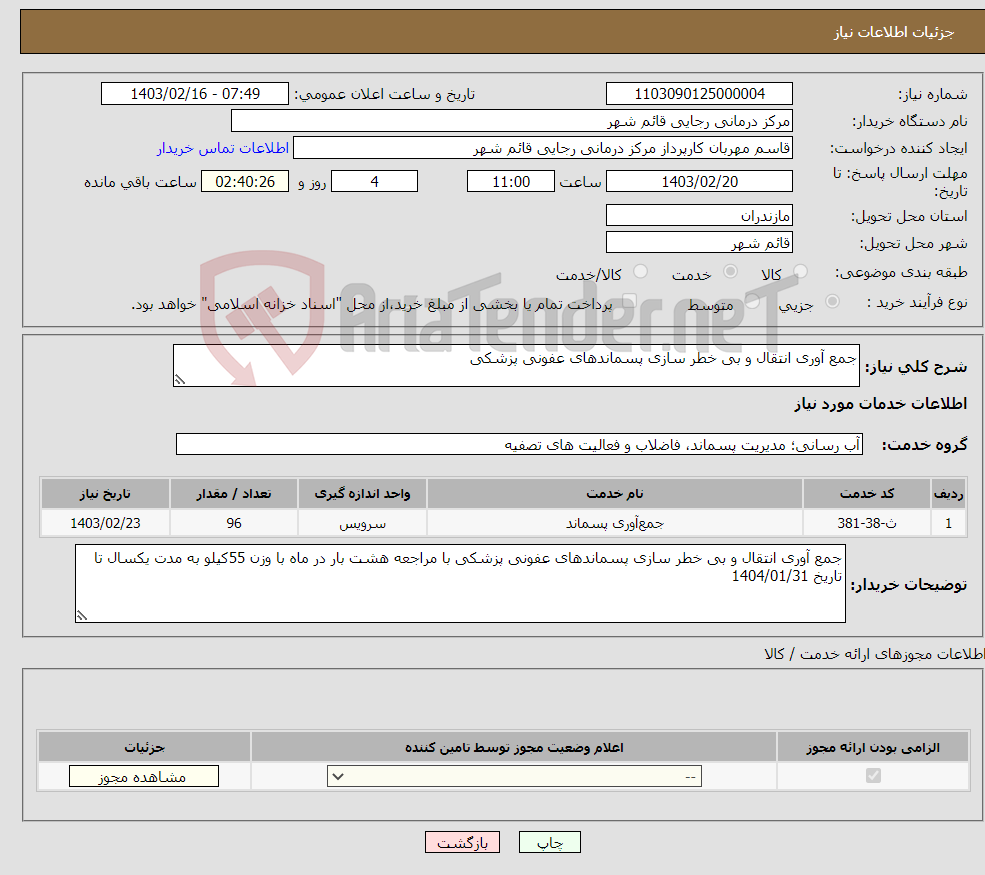Viewport: 985px width, 875px height.
Task: Click the announcement date field 1403/02/16
Action: [195, 94]
